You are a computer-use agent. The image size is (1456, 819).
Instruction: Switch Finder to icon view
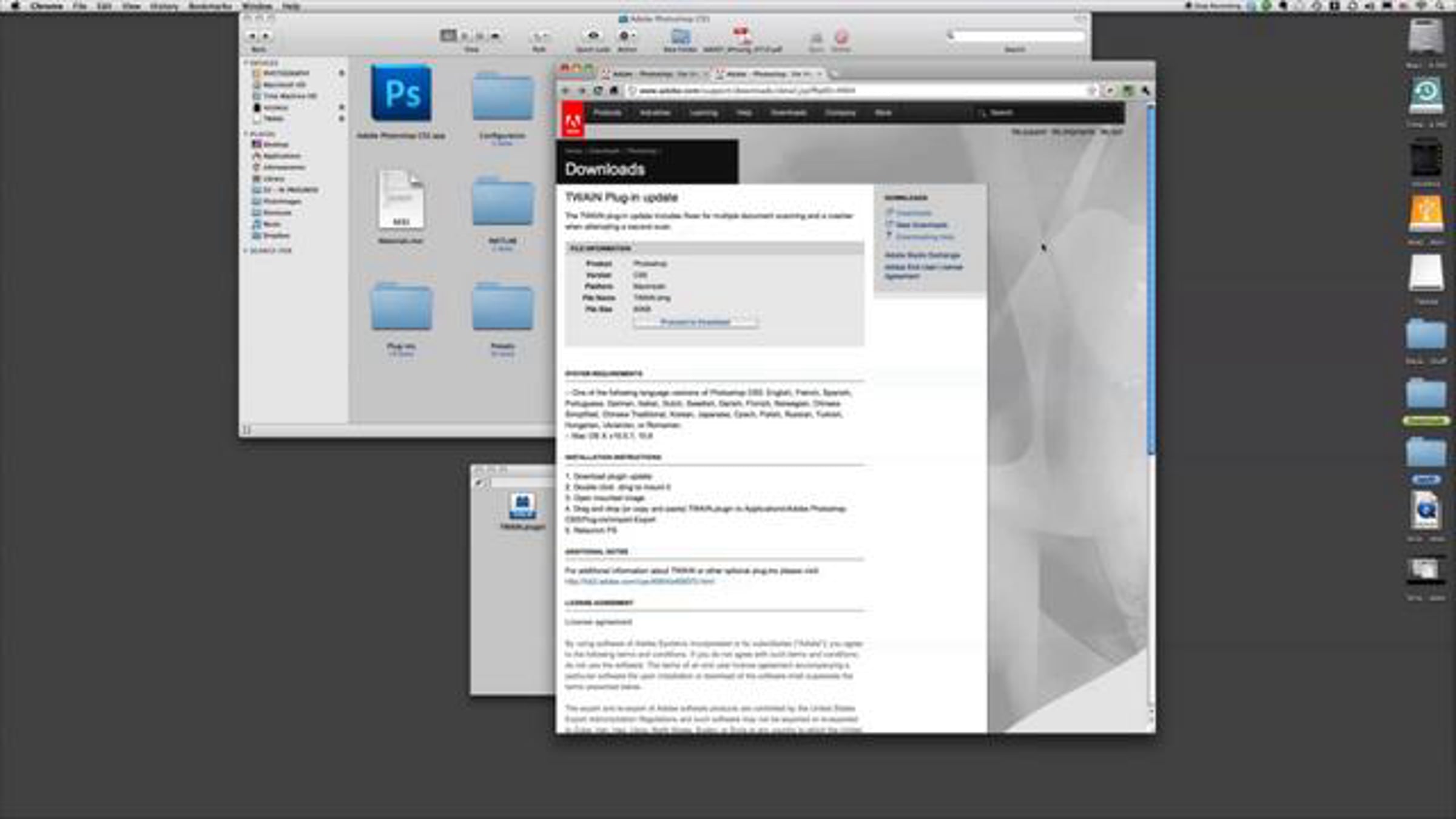[448, 36]
